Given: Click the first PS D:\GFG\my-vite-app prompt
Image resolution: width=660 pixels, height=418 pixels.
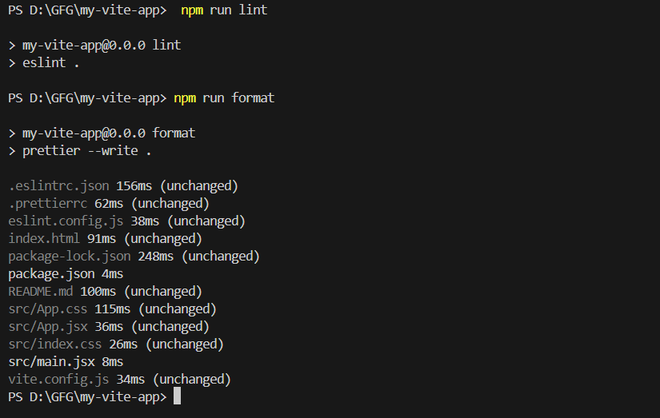Looking at the screenshot, I should click(85, 11).
